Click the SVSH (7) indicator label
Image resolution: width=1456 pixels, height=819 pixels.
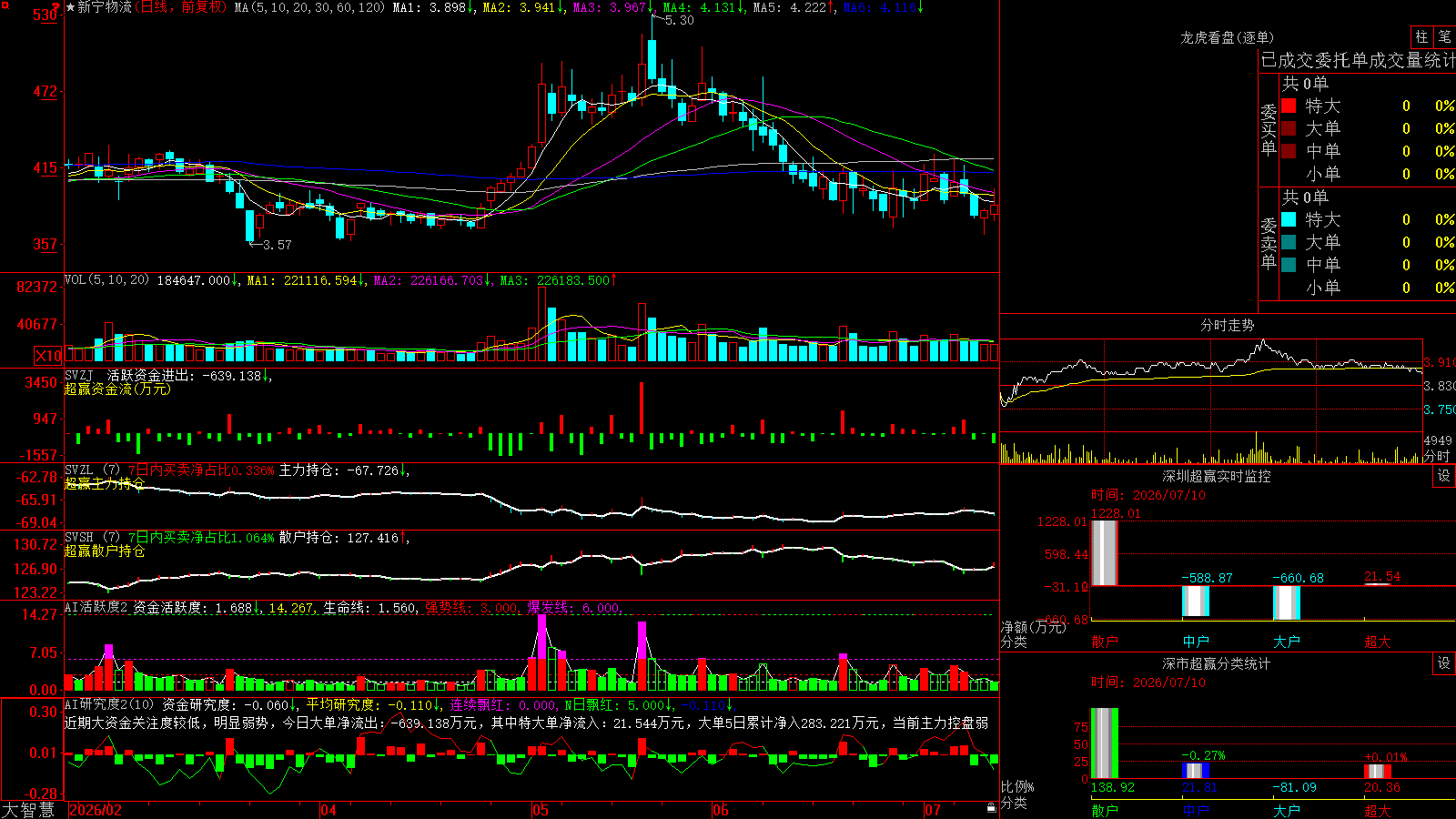pos(92,538)
